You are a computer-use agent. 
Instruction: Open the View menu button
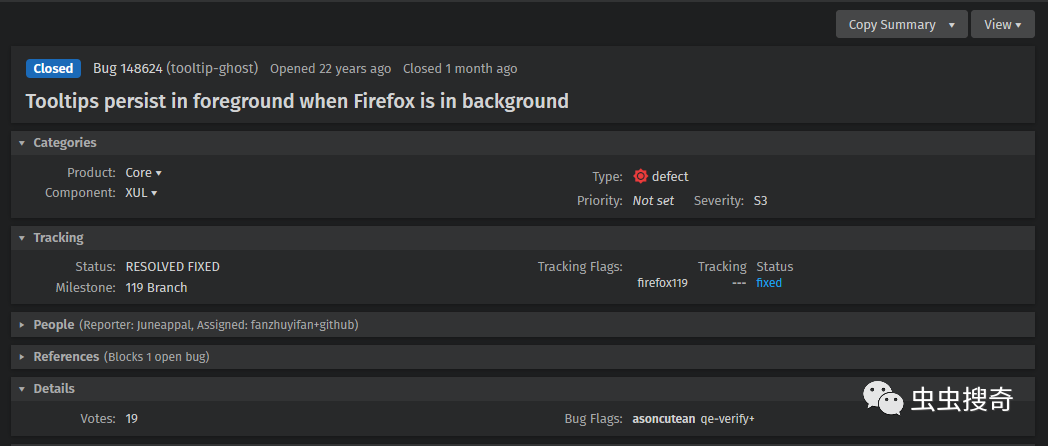click(1003, 25)
